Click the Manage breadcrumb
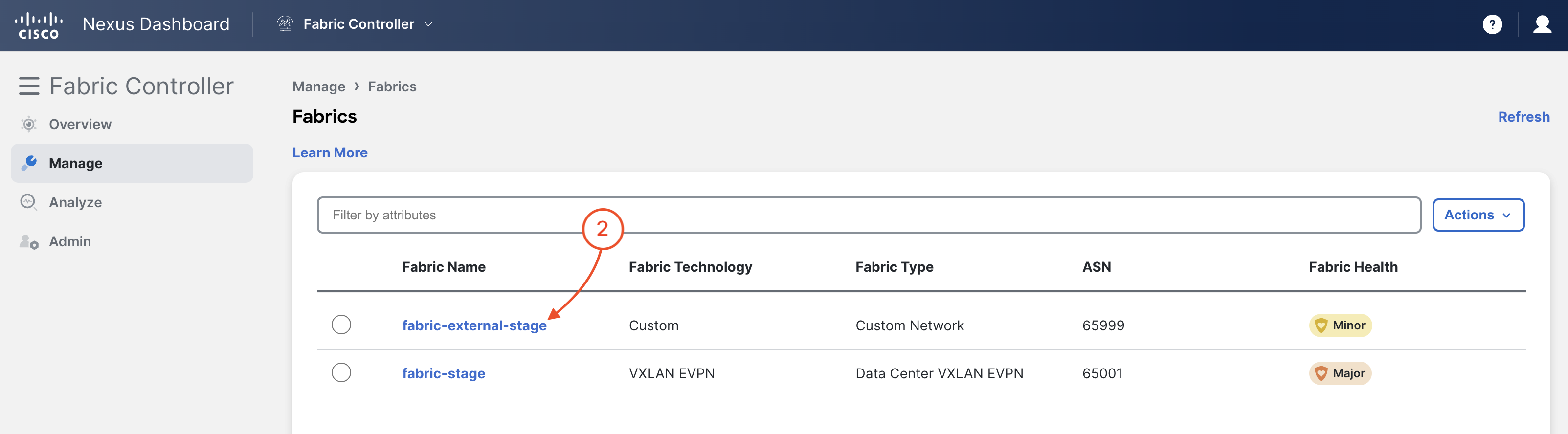This screenshot has width=1568, height=434. 318,87
